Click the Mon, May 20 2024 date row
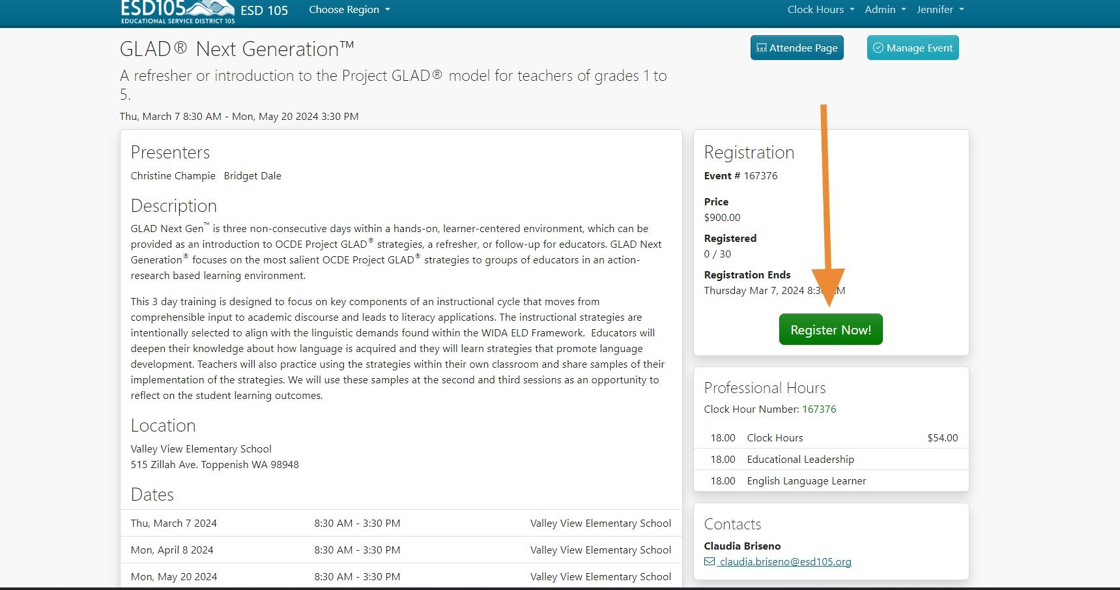Image resolution: width=1120 pixels, height=590 pixels. (x=401, y=576)
